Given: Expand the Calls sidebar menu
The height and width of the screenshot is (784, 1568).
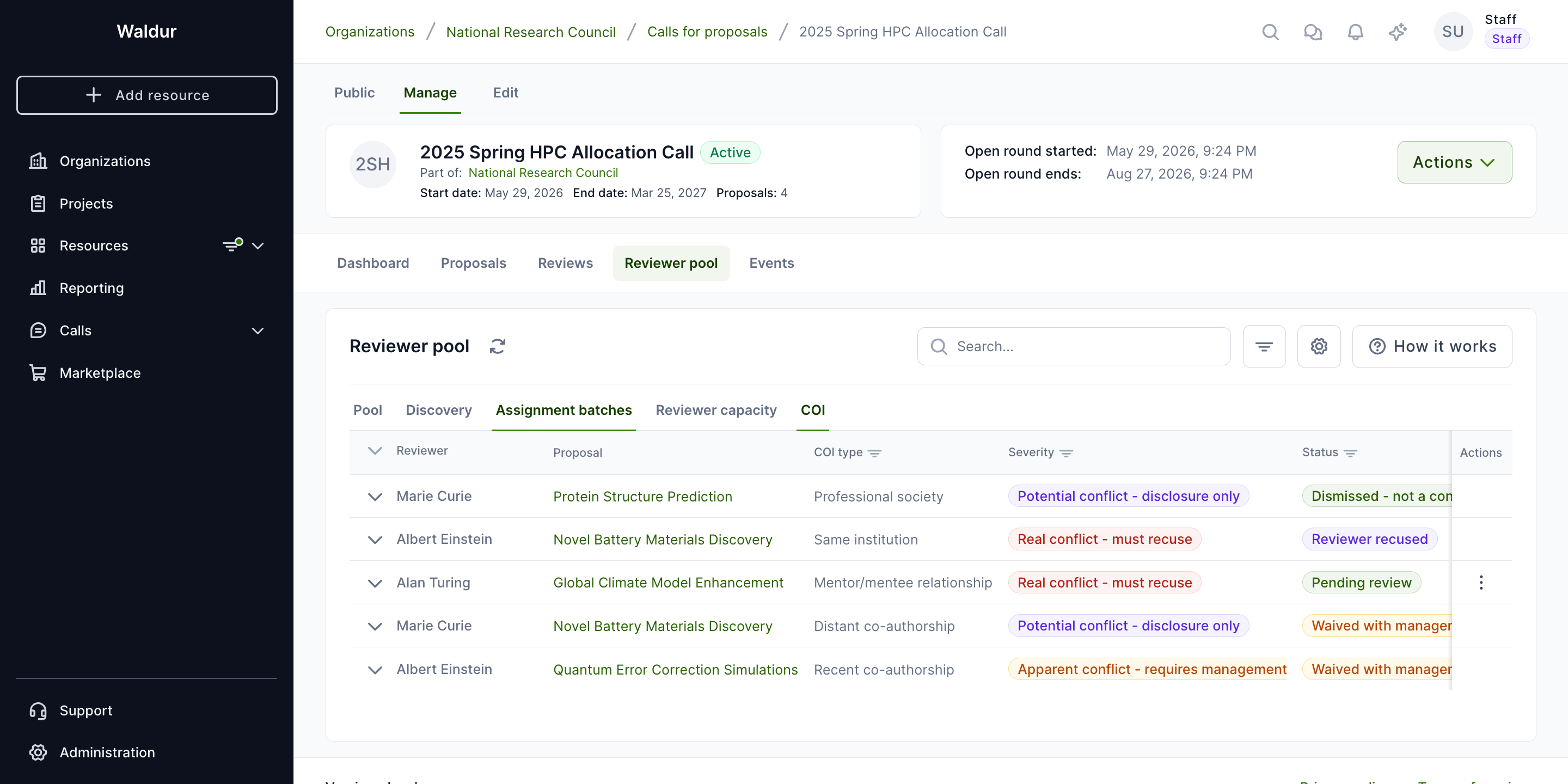Looking at the screenshot, I should [258, 330].
